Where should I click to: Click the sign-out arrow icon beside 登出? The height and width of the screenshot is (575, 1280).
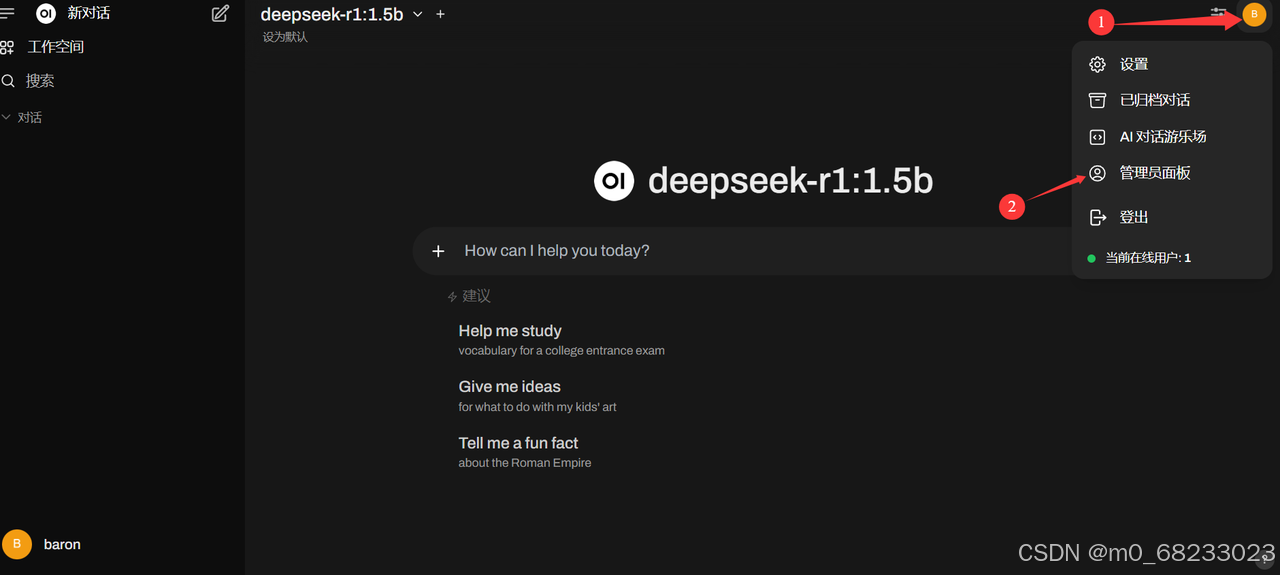point(1097,217)
